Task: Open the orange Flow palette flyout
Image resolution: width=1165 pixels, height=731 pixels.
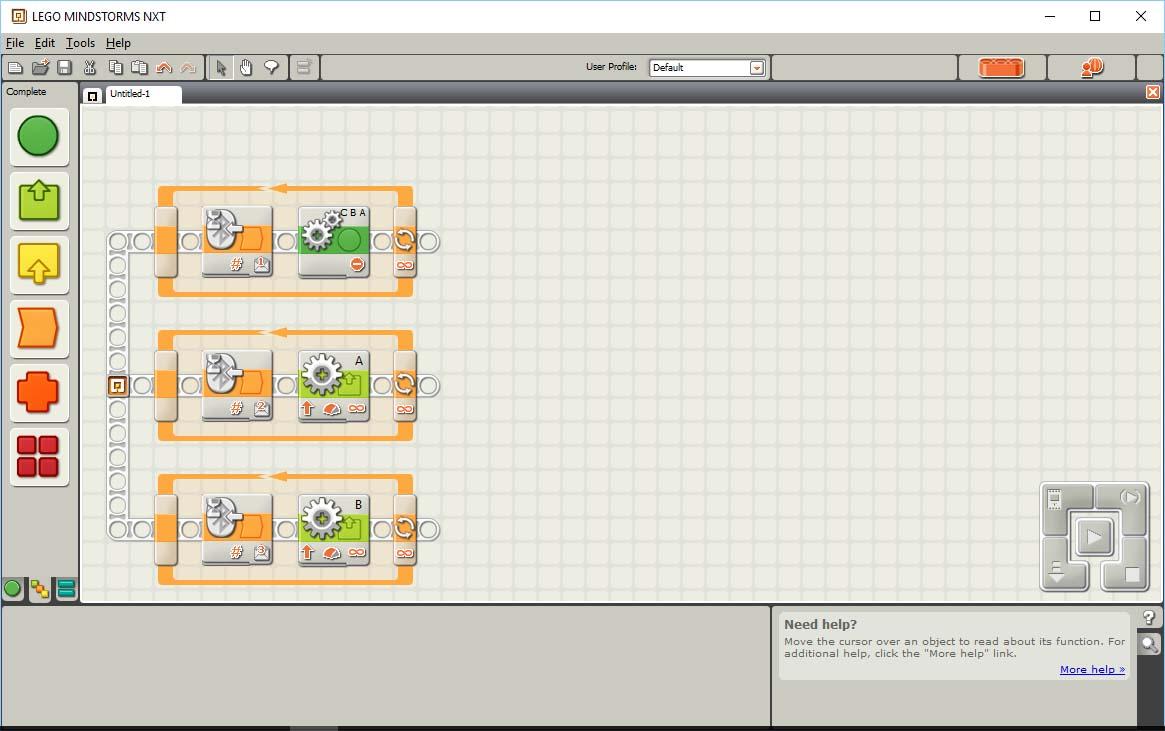Action: pos(39,328)
